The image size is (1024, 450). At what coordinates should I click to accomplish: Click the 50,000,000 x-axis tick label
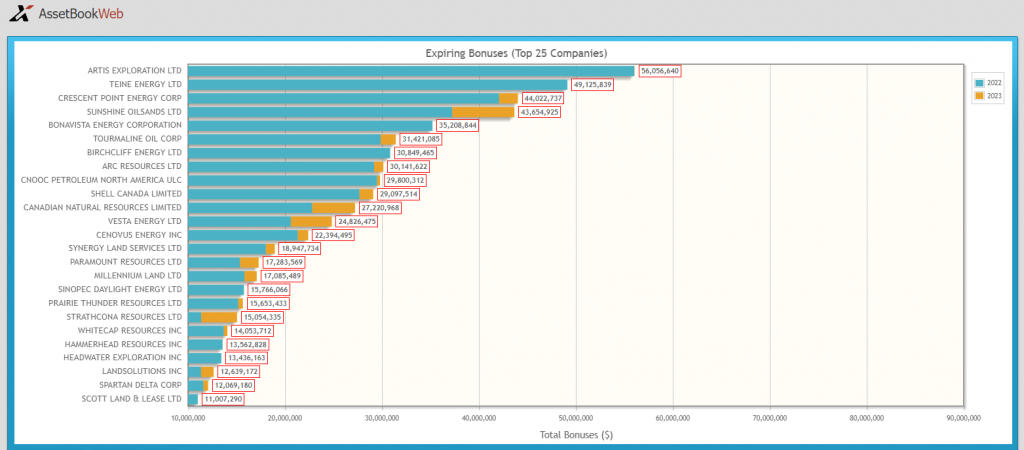[576, 417]
